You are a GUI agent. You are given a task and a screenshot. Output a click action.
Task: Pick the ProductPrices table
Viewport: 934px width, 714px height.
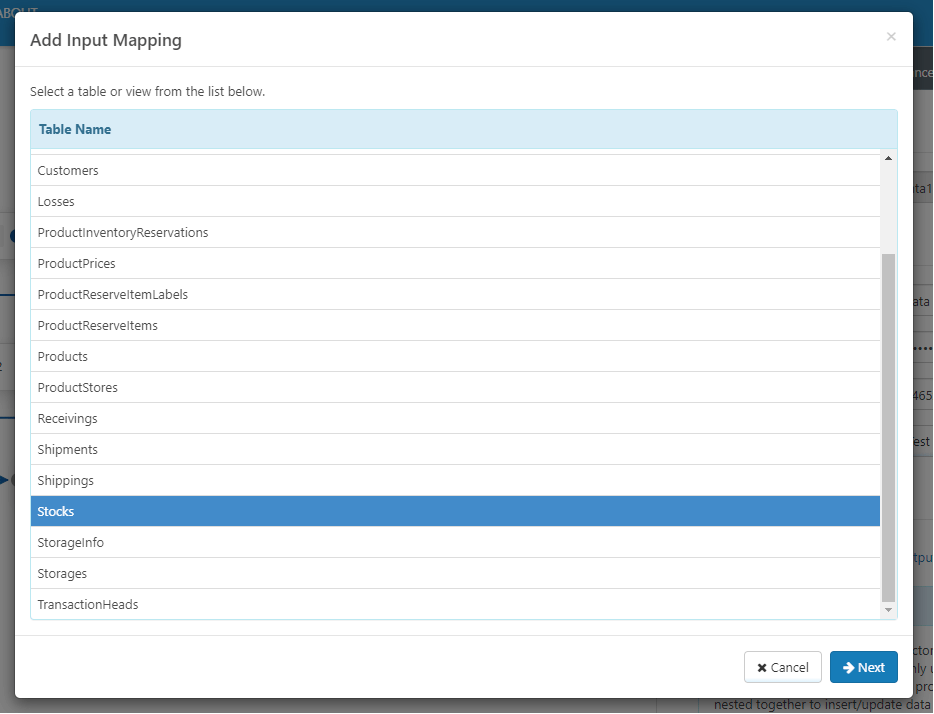coord(76,264)
